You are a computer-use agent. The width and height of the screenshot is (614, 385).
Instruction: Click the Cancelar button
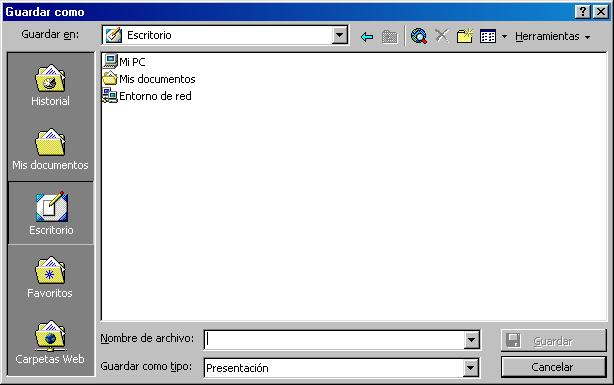pyautogui.click(x=553, y=367)
